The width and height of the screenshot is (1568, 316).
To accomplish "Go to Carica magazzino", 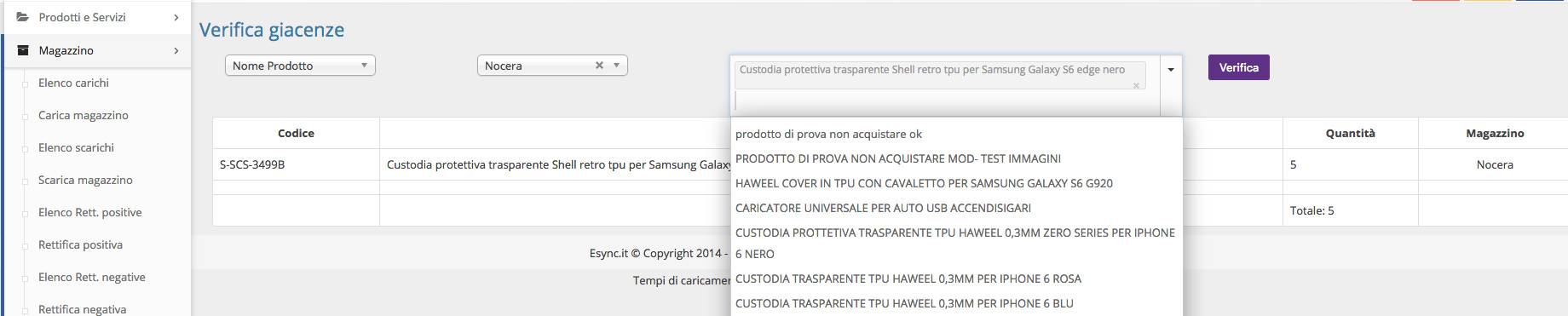I will pos(84,115).
